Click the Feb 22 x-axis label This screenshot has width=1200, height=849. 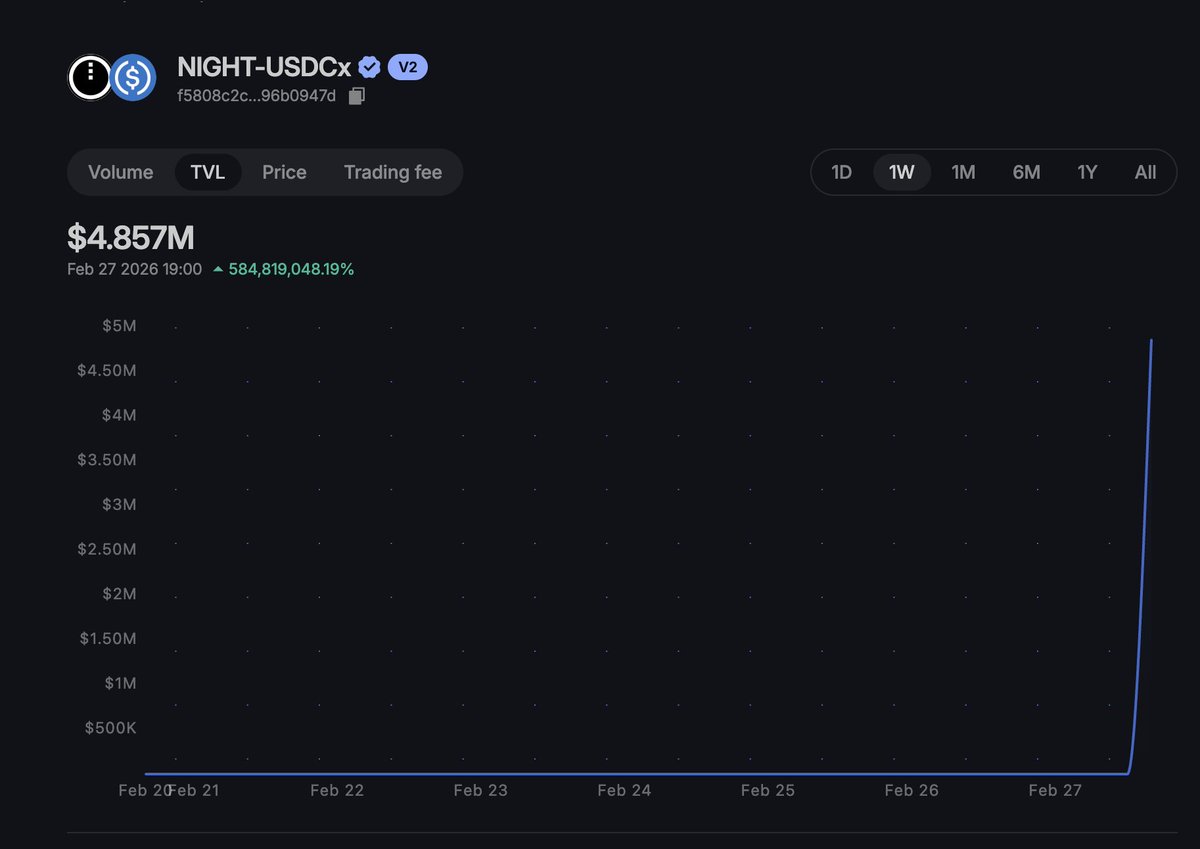coord(337,790)
